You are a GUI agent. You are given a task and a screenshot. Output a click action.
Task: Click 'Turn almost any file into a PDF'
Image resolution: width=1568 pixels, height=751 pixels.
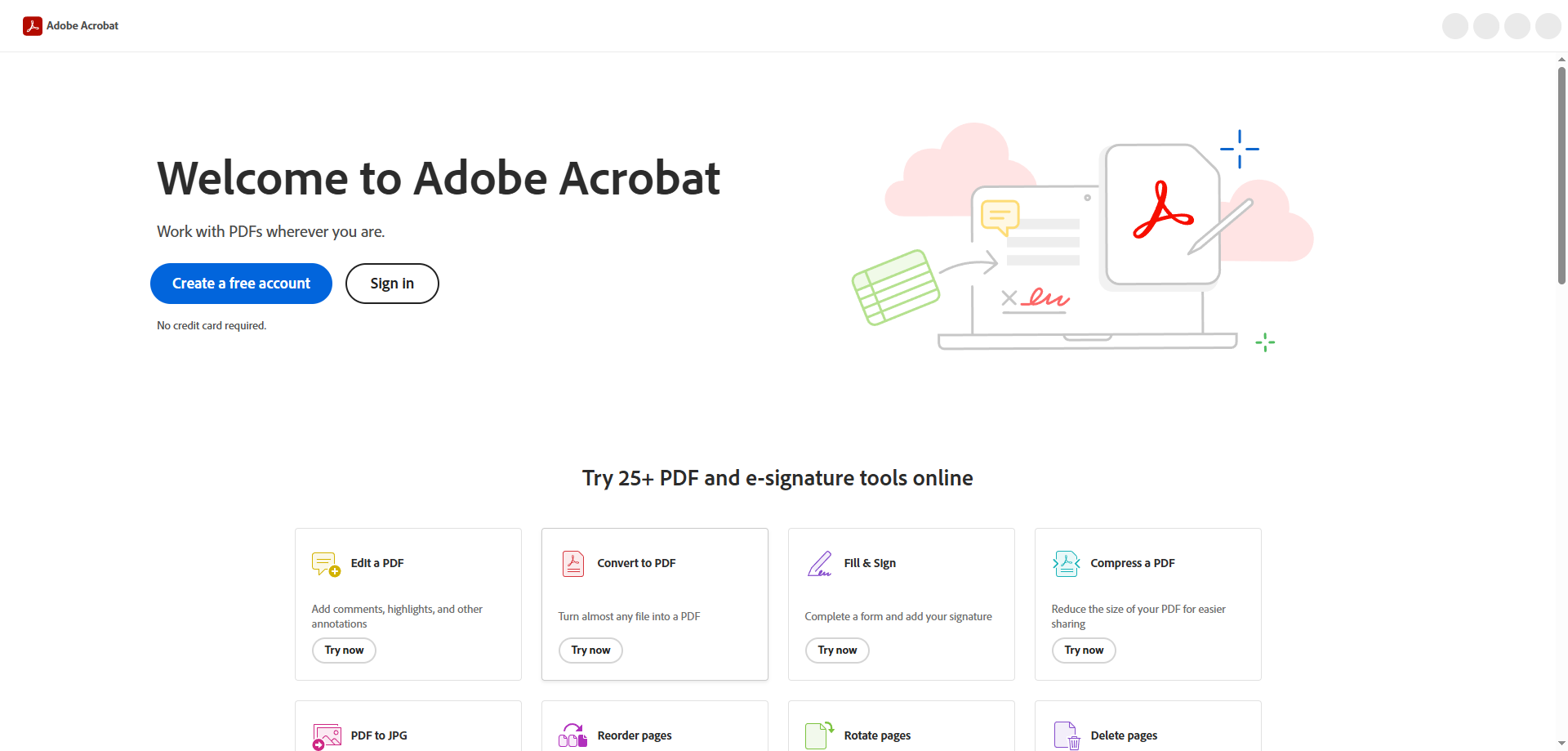(629, 616)
